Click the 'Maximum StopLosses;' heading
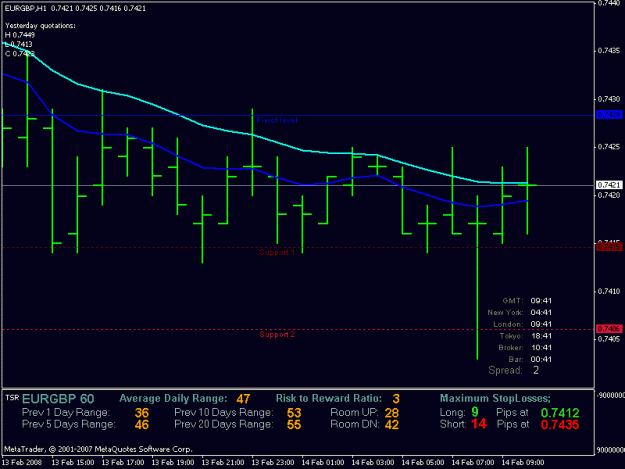 tap(495, 398)
